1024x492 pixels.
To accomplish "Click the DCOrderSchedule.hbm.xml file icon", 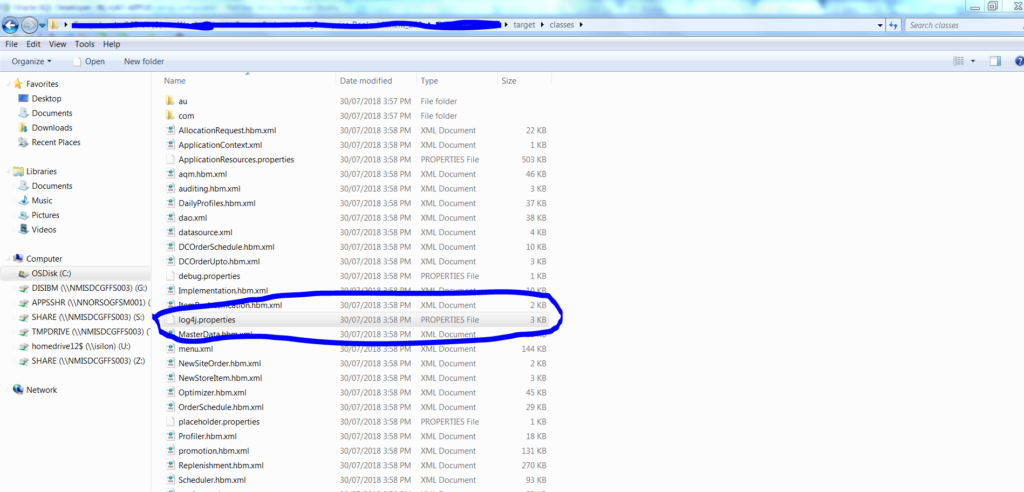I will click(x=170, y=247).
